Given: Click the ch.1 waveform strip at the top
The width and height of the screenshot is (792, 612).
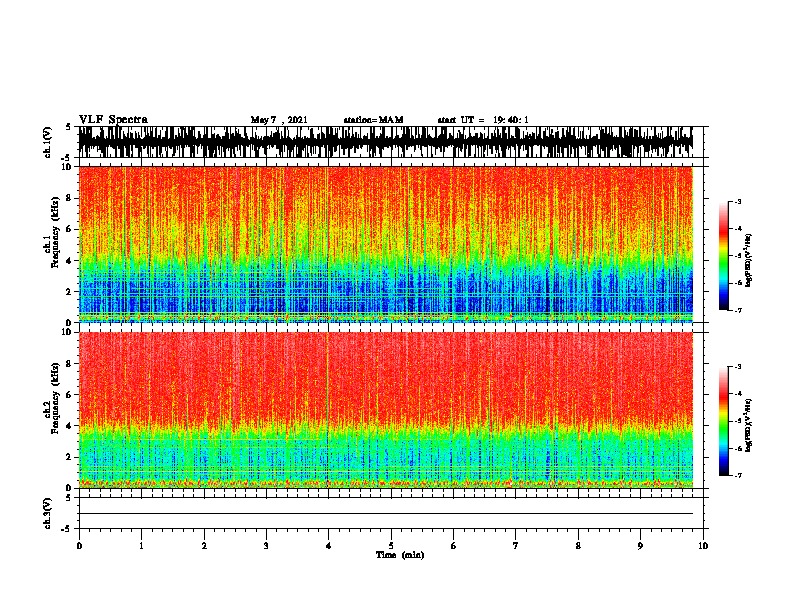Looking at the screenshot, I should point(386,142).
